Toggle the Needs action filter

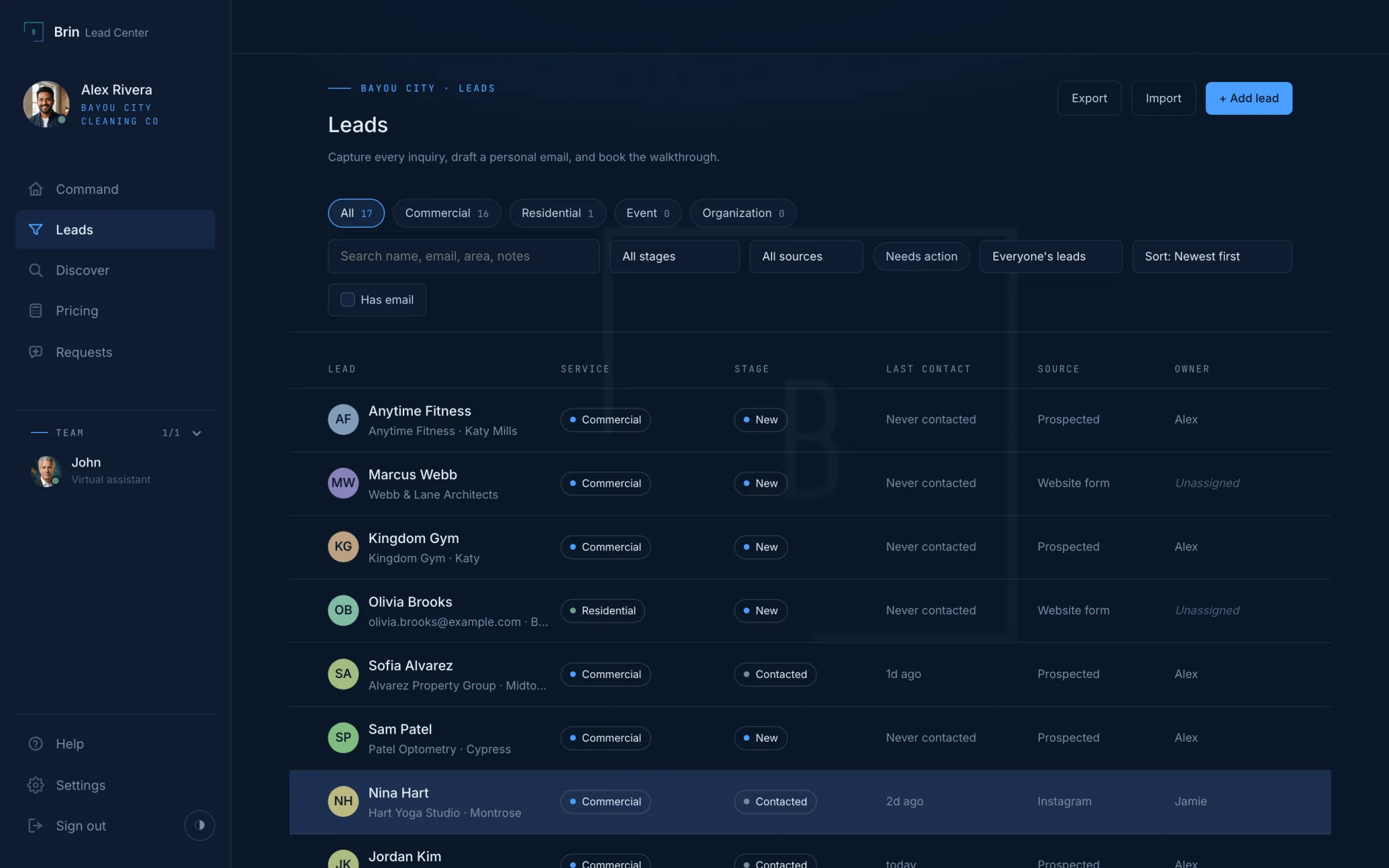click(x=921, y=256)
